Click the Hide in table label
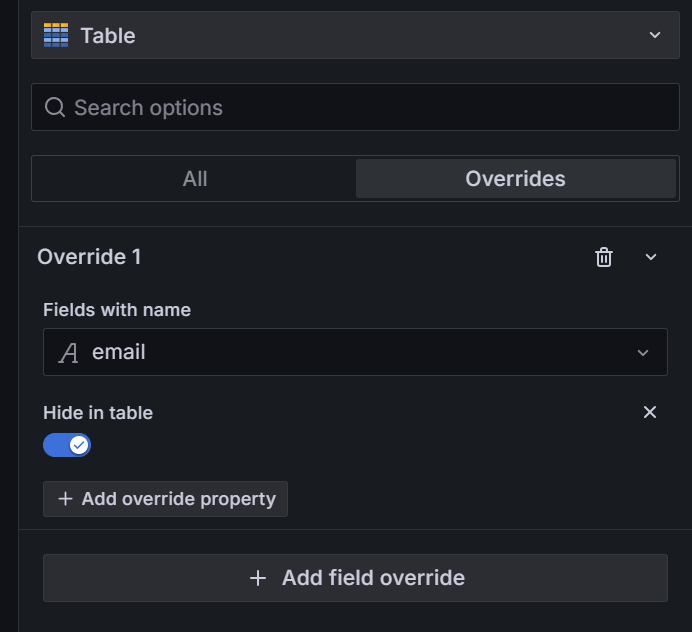Viewport: 692px width, 632px height. [98, 412]
